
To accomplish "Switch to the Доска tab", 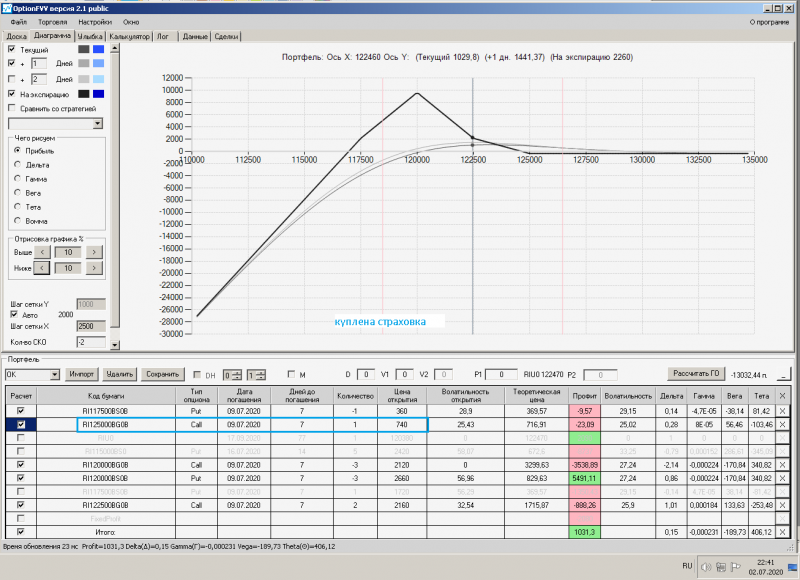I will [x=16, y=36].
